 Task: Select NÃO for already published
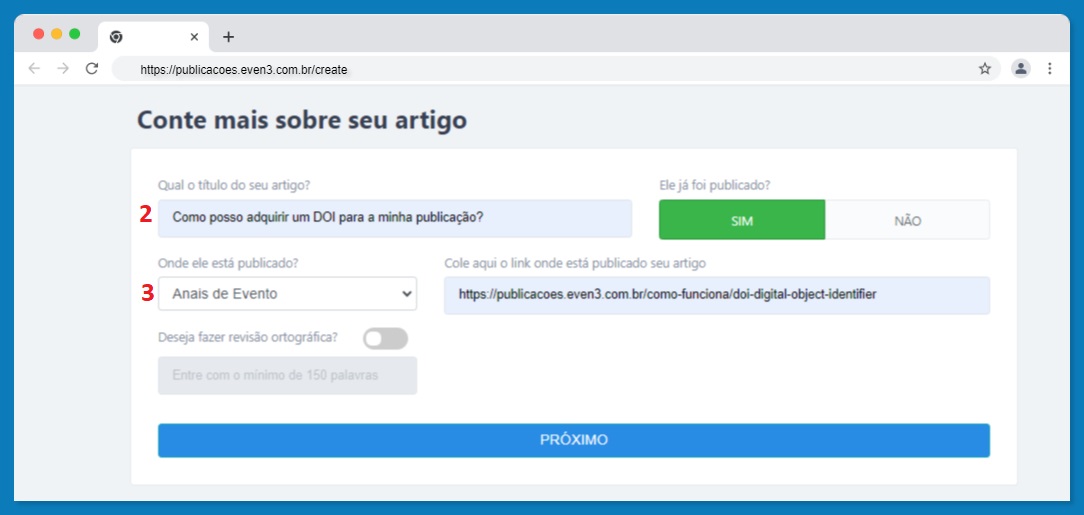pyautogui.click(x=908, y=220)
